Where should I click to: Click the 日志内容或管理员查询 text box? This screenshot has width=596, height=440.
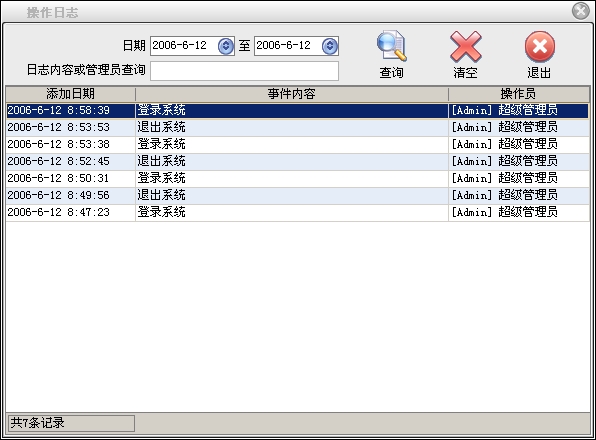coord(244,71)
